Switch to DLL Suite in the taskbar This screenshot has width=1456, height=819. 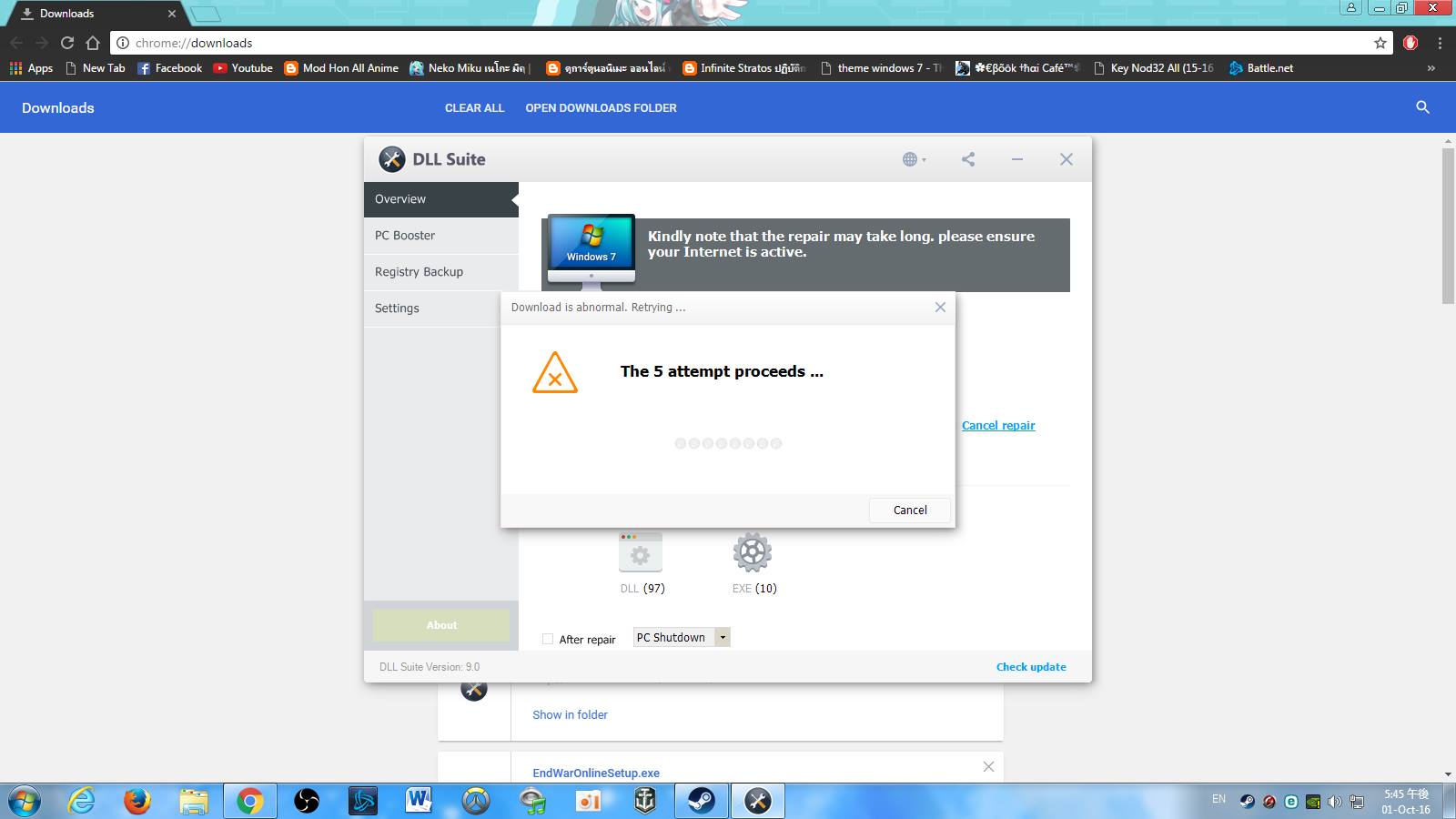point(757,801)
